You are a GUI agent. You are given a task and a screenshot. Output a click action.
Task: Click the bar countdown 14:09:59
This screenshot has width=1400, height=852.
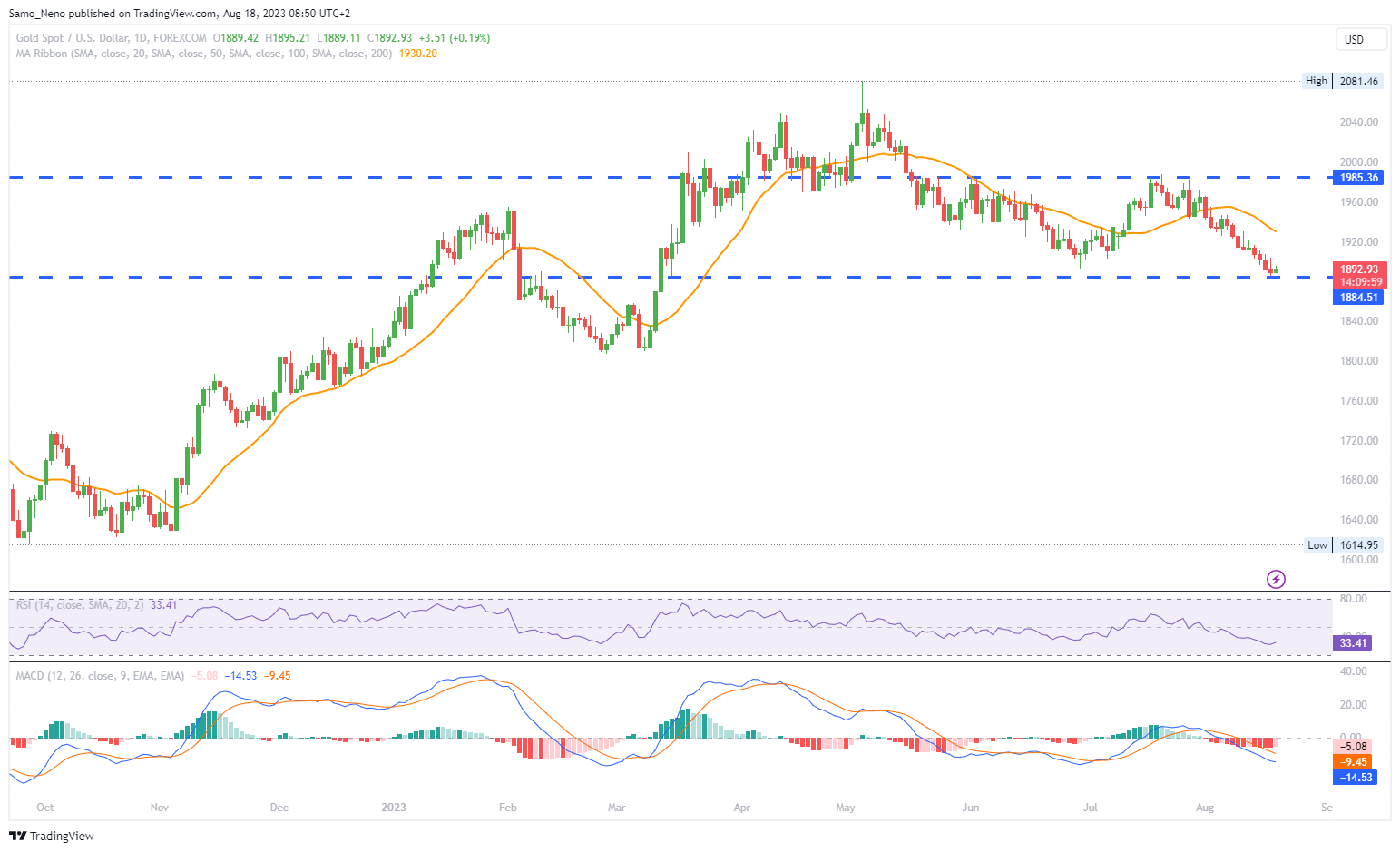coord(1359,282)
